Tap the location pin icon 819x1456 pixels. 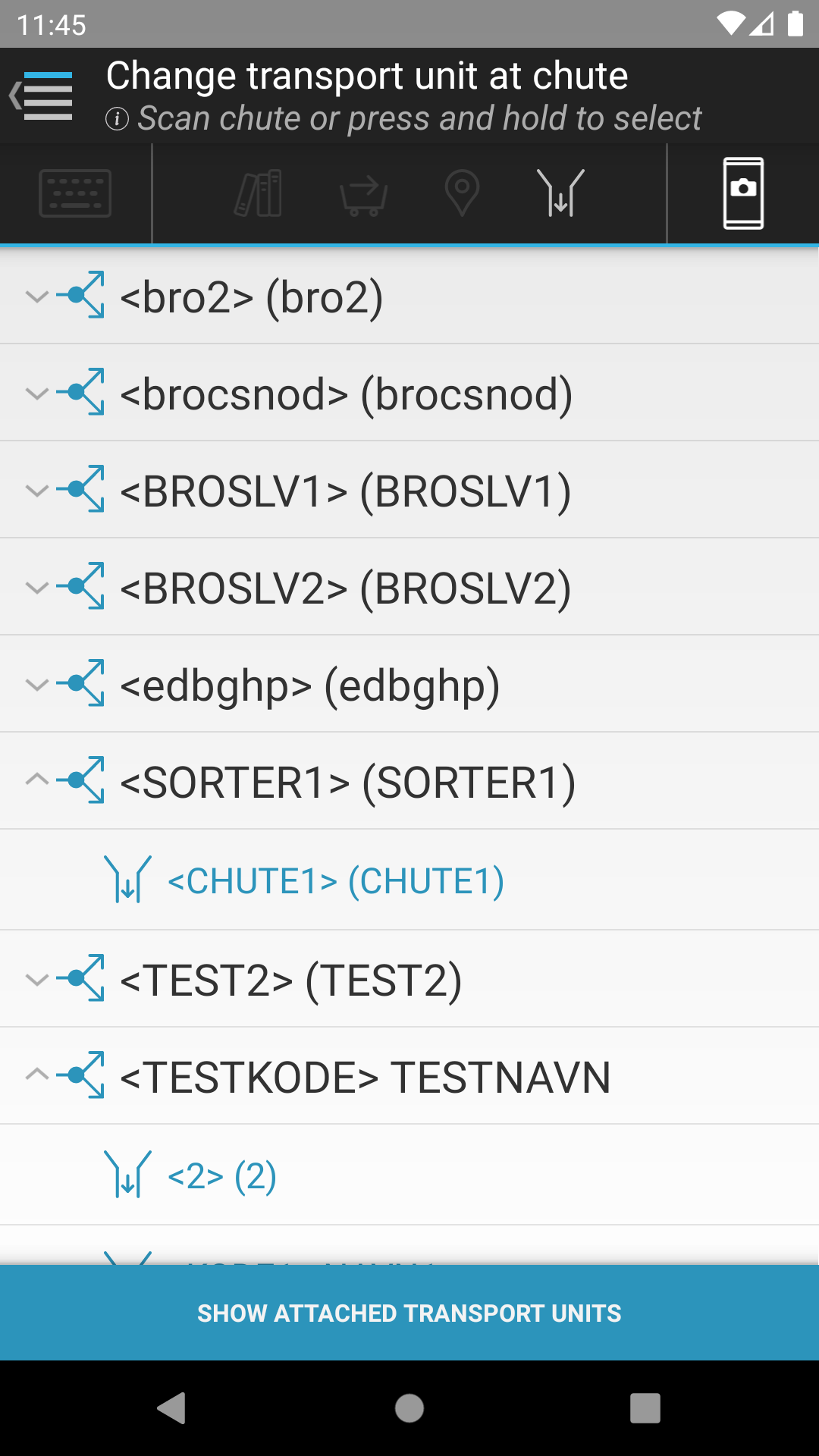pyautogui.click(x=462, y=193)
